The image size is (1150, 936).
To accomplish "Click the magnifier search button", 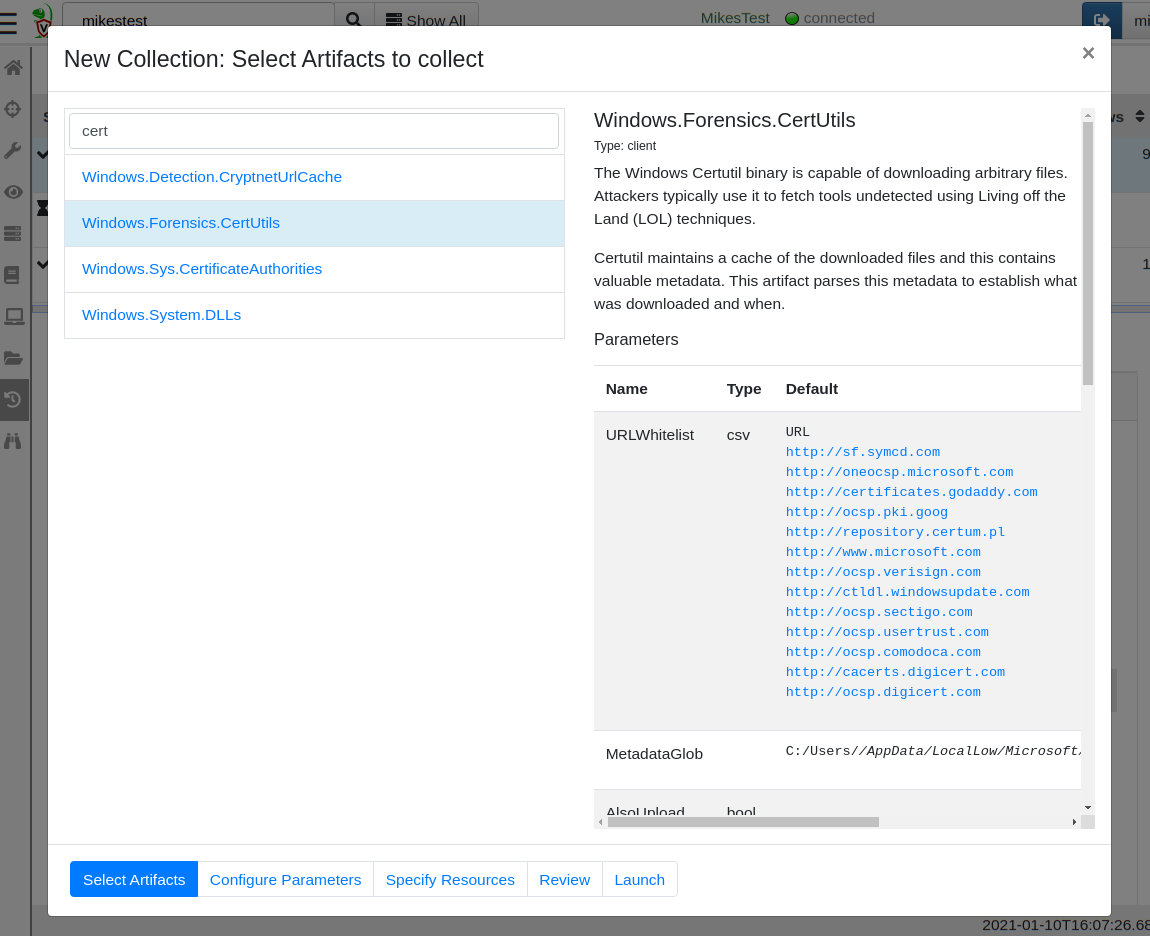I will [353, 20].
